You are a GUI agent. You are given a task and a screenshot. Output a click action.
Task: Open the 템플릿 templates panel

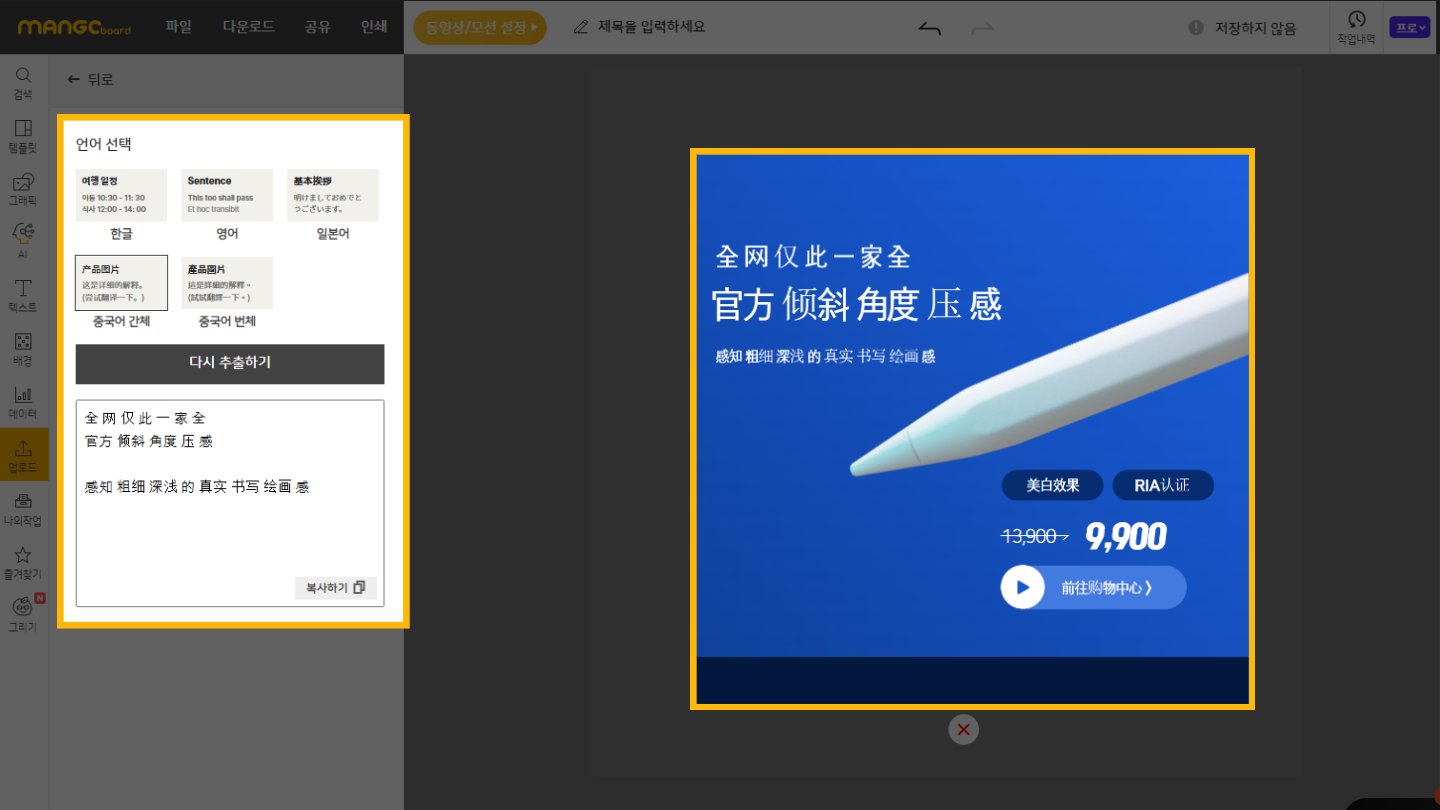coord(23,137)
